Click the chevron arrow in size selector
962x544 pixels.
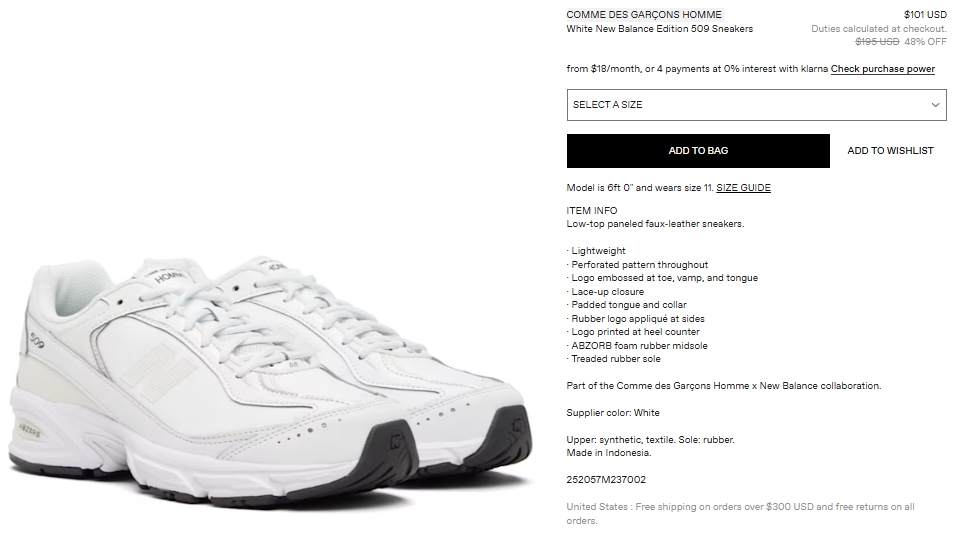click(x=935, y=105)
